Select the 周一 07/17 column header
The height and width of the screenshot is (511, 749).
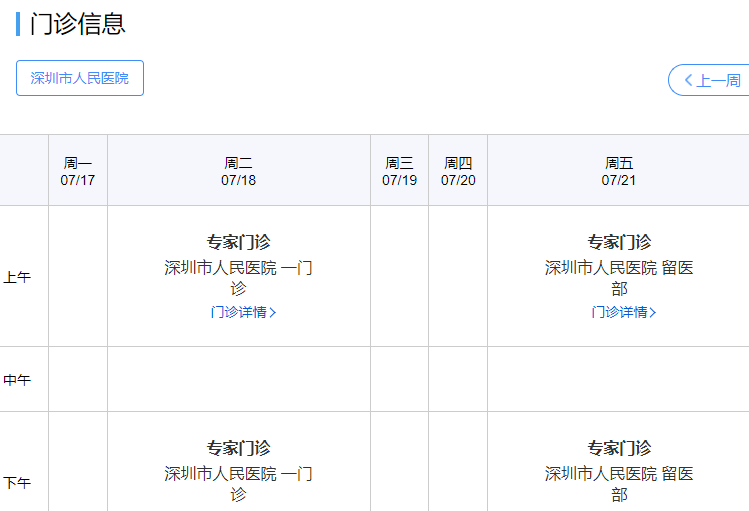coord(77,171)
